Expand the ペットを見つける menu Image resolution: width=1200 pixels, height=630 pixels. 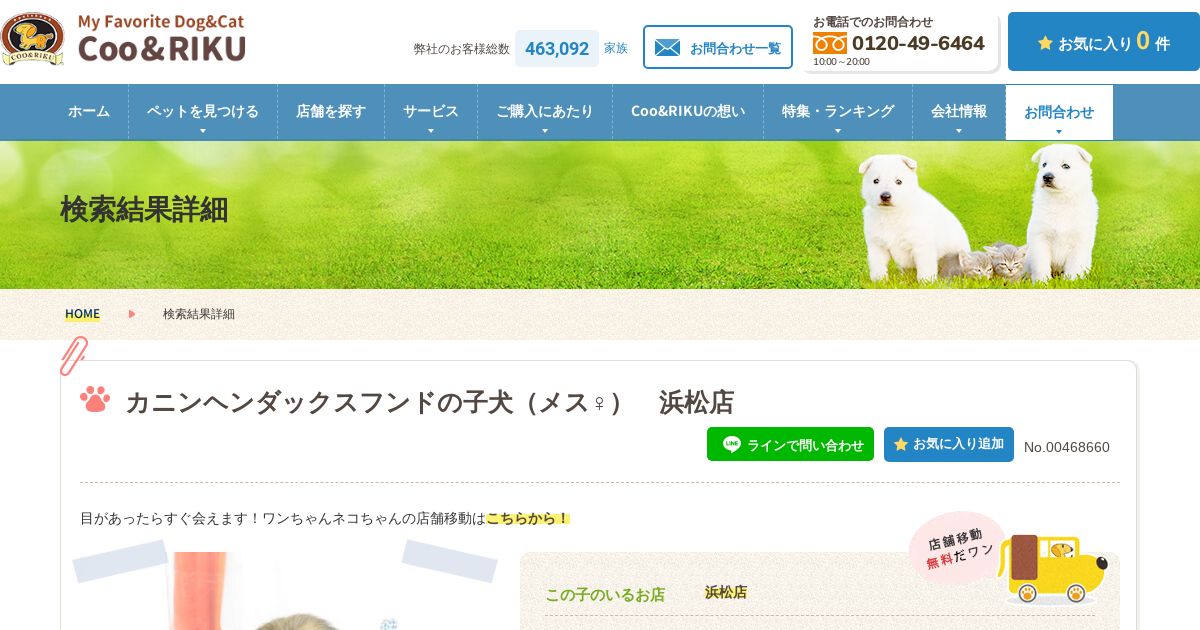(x=203, y=112)
